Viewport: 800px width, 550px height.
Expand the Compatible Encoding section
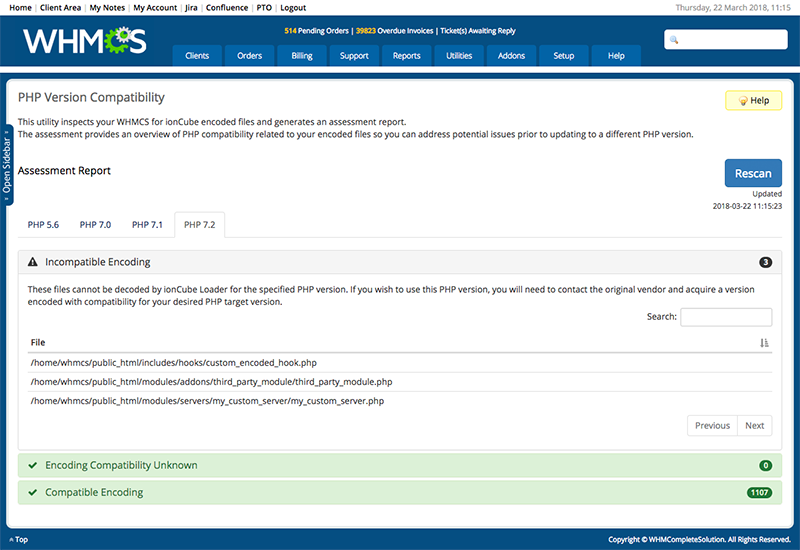point(399,492)
